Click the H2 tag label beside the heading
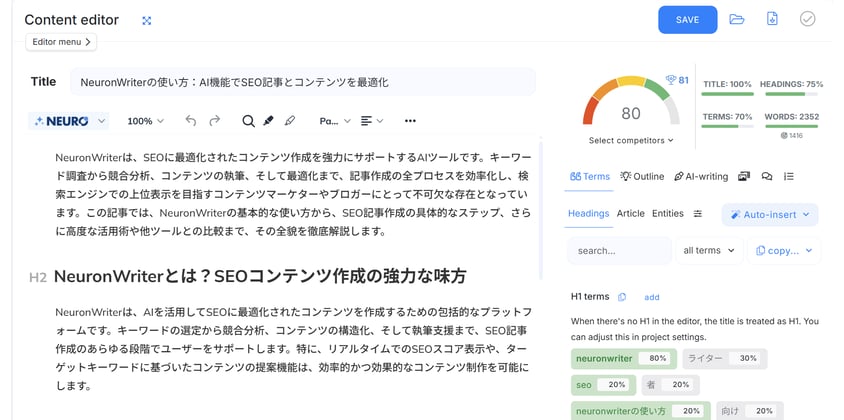 (38, 278)
